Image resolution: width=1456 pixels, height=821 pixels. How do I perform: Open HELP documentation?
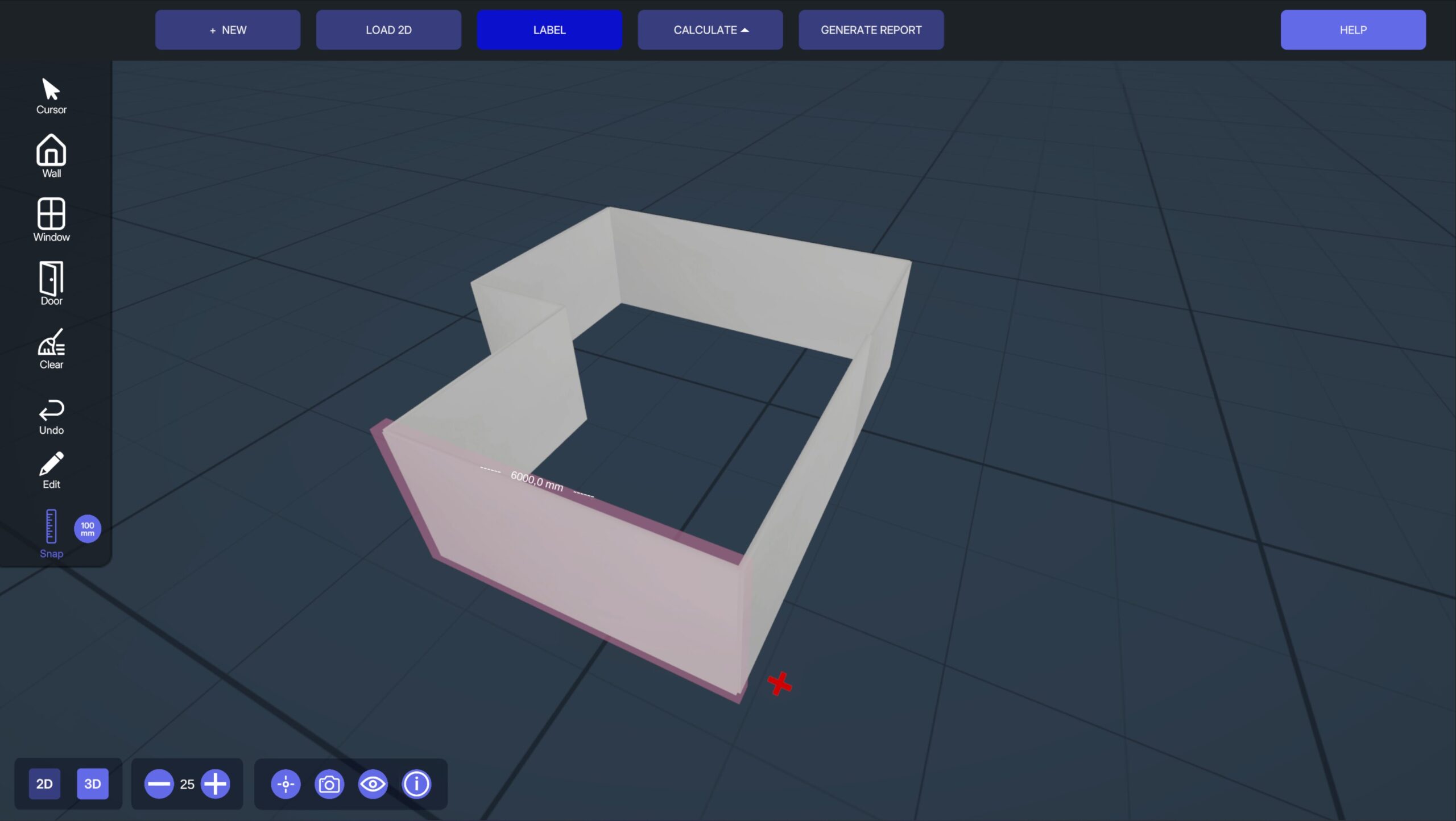[1352, 30]
